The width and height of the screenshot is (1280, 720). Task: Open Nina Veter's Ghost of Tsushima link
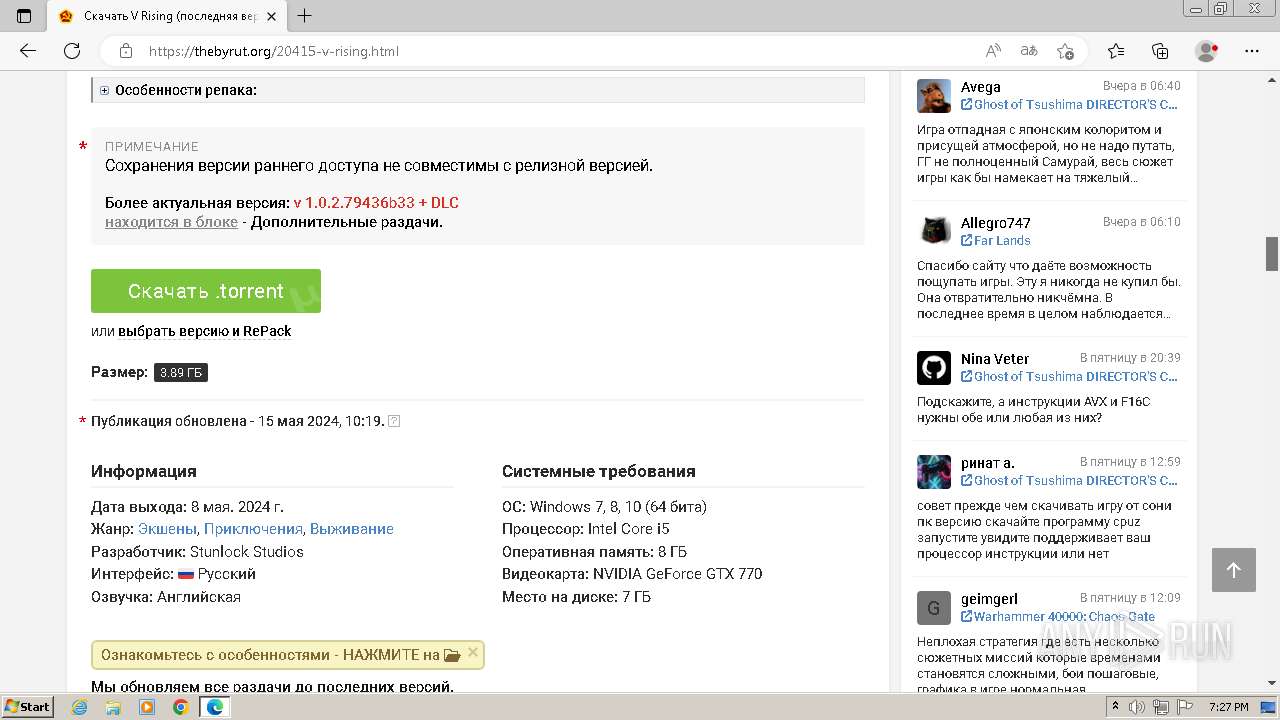[x=1069, y=376]
